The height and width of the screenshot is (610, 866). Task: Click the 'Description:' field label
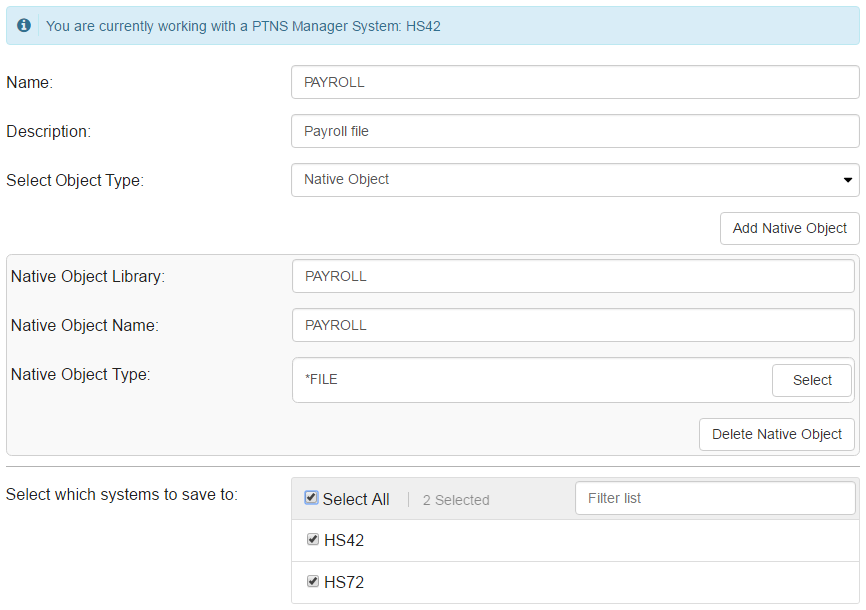point(48,132)
